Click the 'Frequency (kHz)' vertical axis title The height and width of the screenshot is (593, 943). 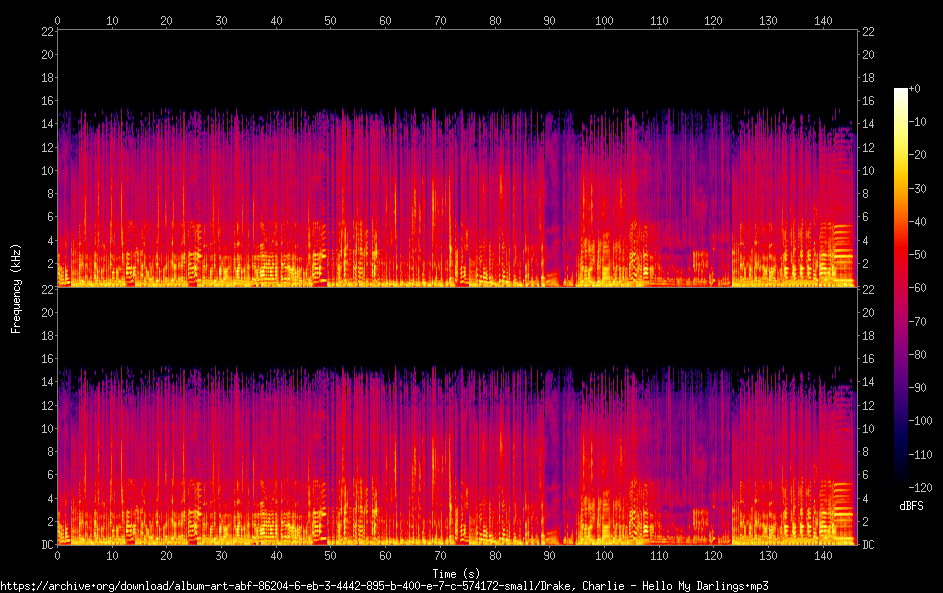[x=16, y=289]
